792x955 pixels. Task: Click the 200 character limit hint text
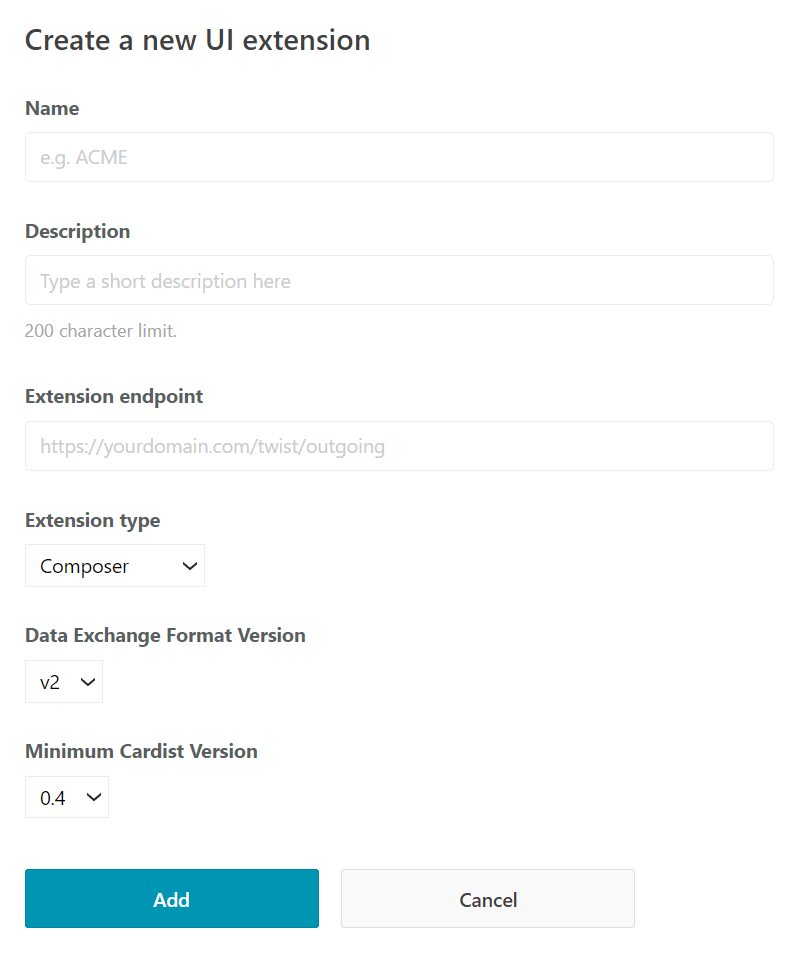point(100,330)
